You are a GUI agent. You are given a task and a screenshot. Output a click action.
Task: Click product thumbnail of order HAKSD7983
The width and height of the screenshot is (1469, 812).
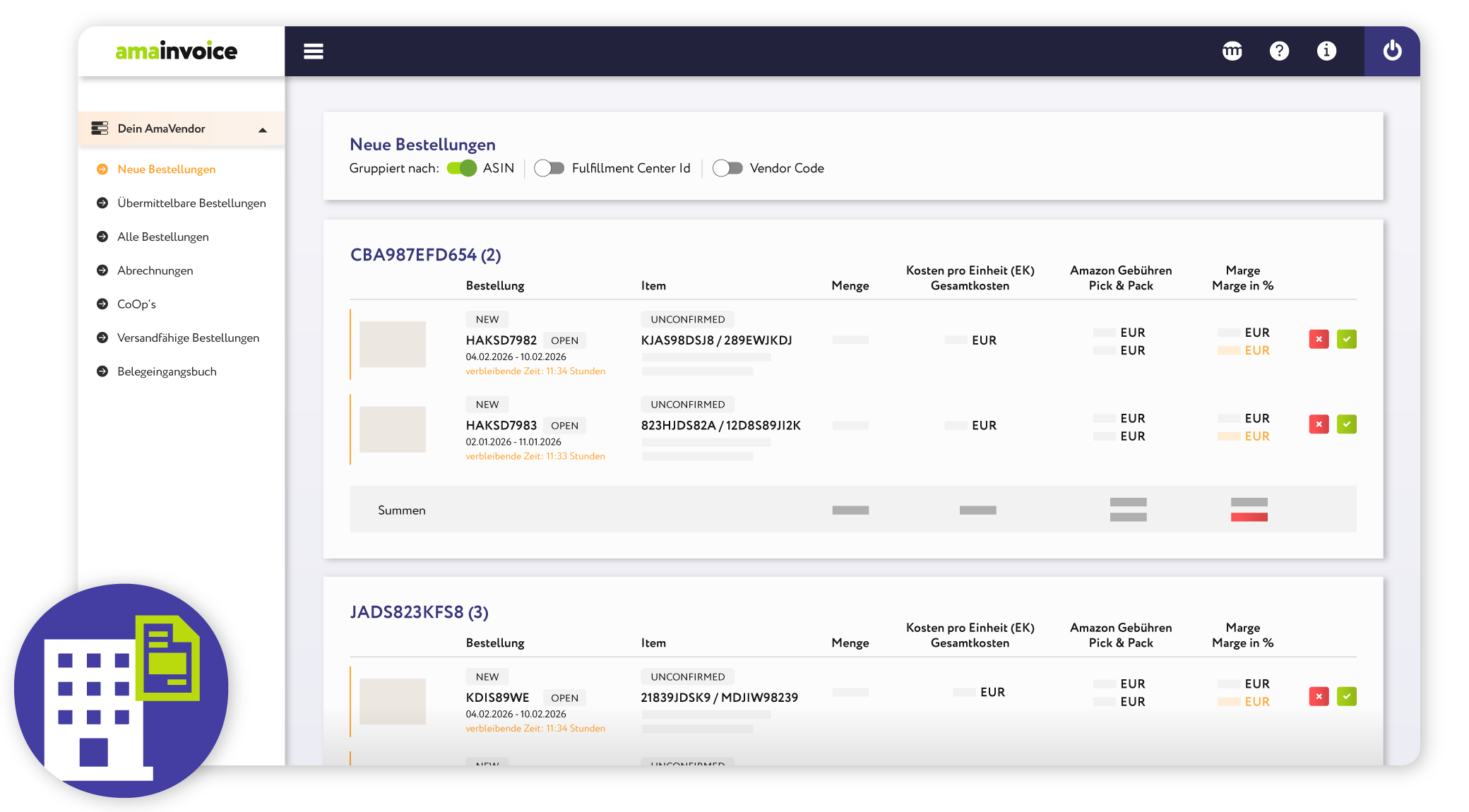point(393,429)
